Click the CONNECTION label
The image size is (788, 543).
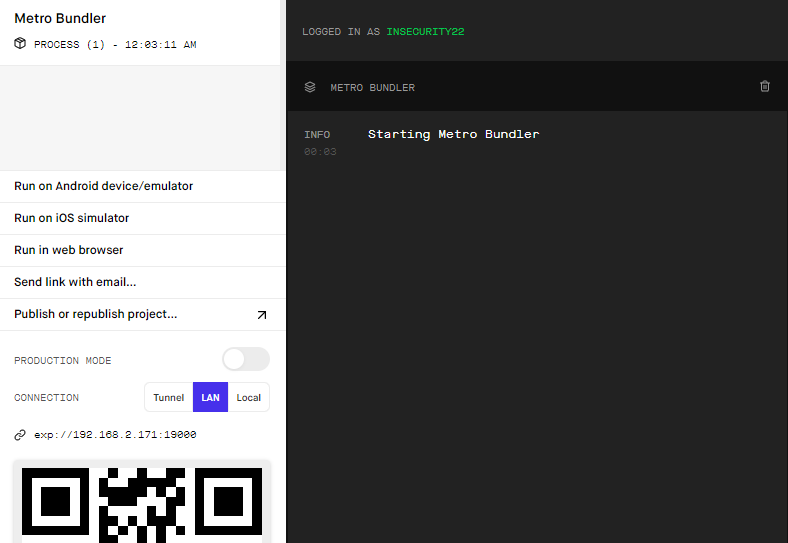coord(46,398)
